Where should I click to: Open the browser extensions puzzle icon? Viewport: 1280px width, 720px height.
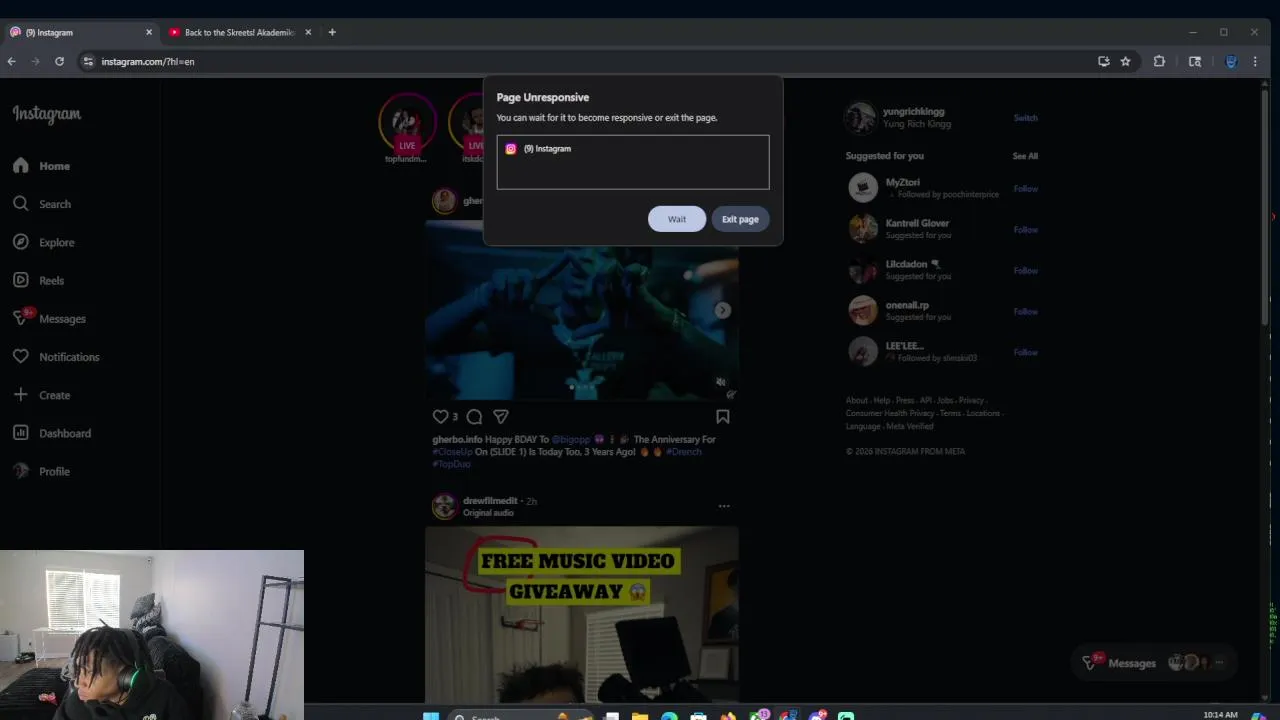pos(1159,61)
